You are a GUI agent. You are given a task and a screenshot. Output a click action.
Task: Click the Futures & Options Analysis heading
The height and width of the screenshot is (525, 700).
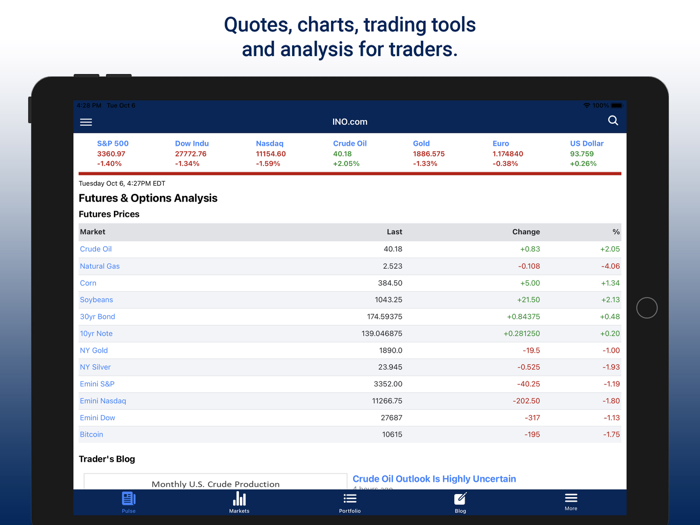click(148, 198)
